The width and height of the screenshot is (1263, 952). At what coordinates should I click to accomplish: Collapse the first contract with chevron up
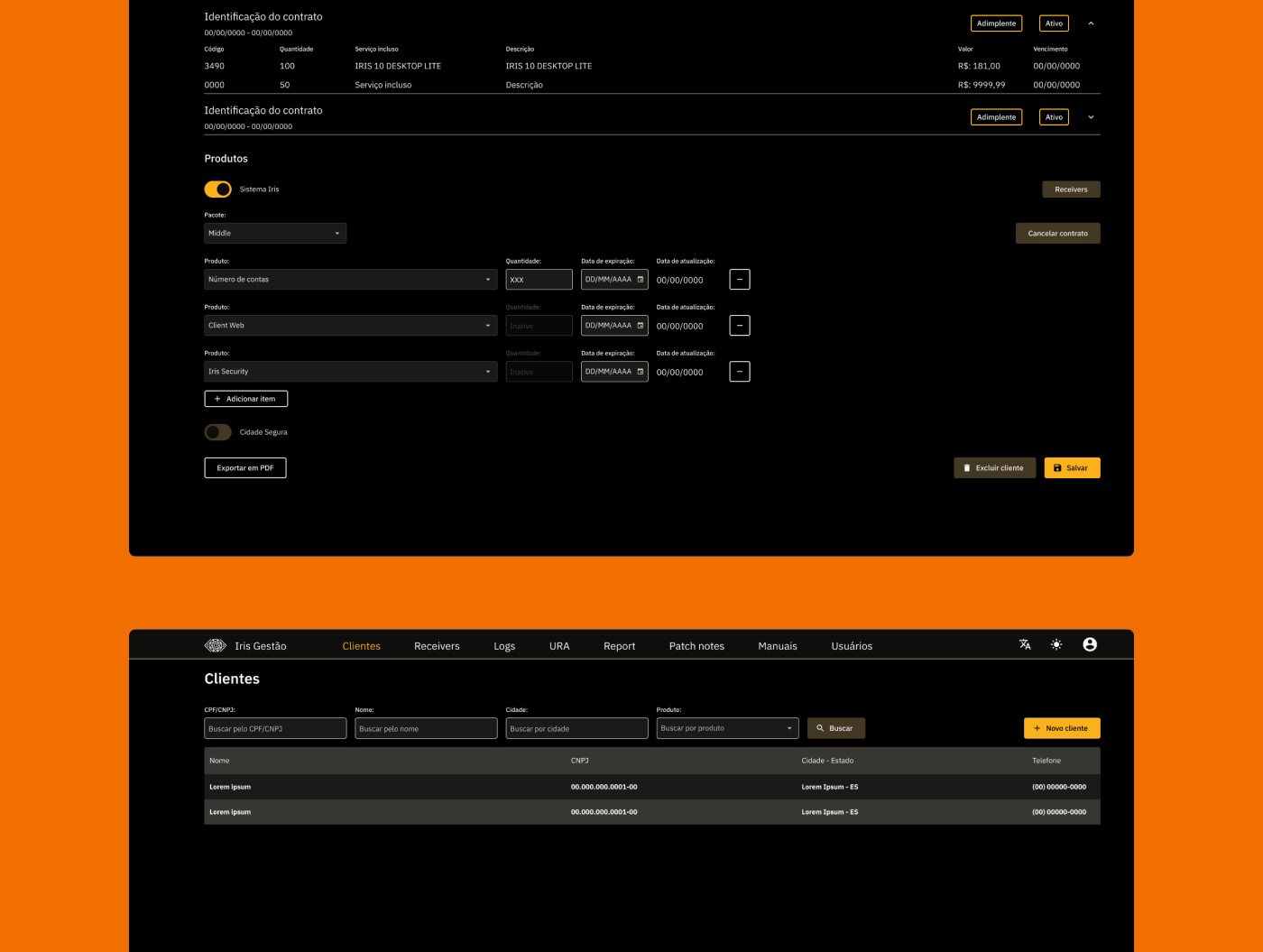coord(1091,23)
